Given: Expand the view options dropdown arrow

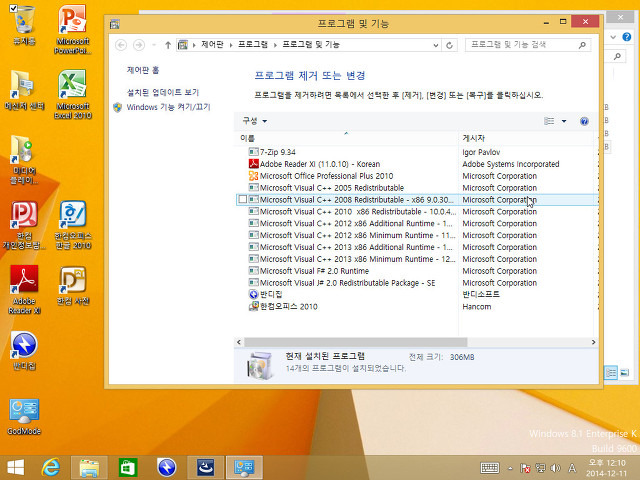Looking at the screenshot, I should tap(564, 121).
